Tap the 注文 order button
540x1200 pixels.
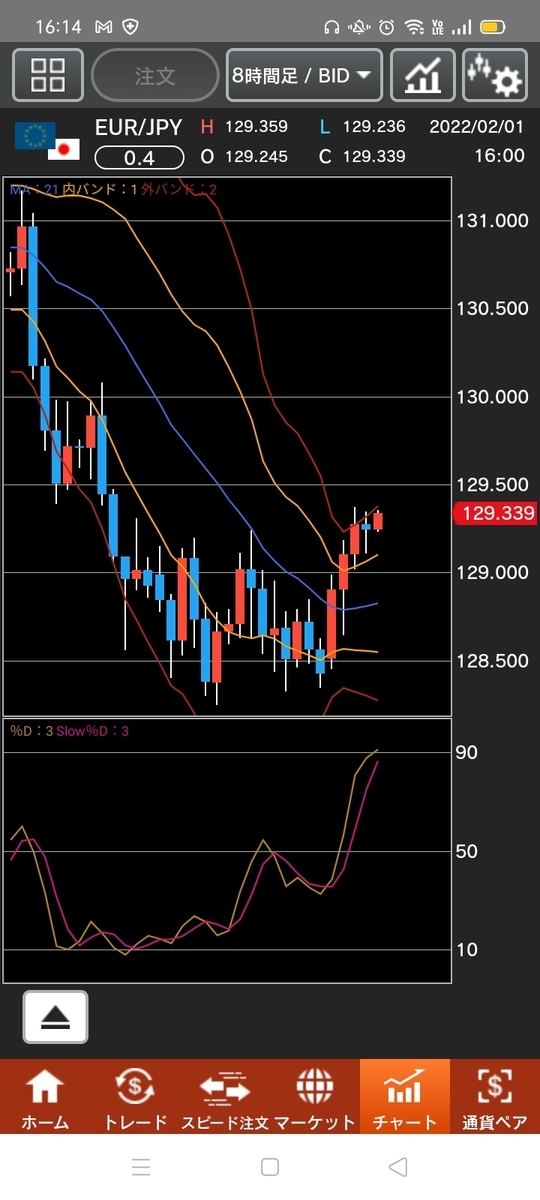point(155,75)
